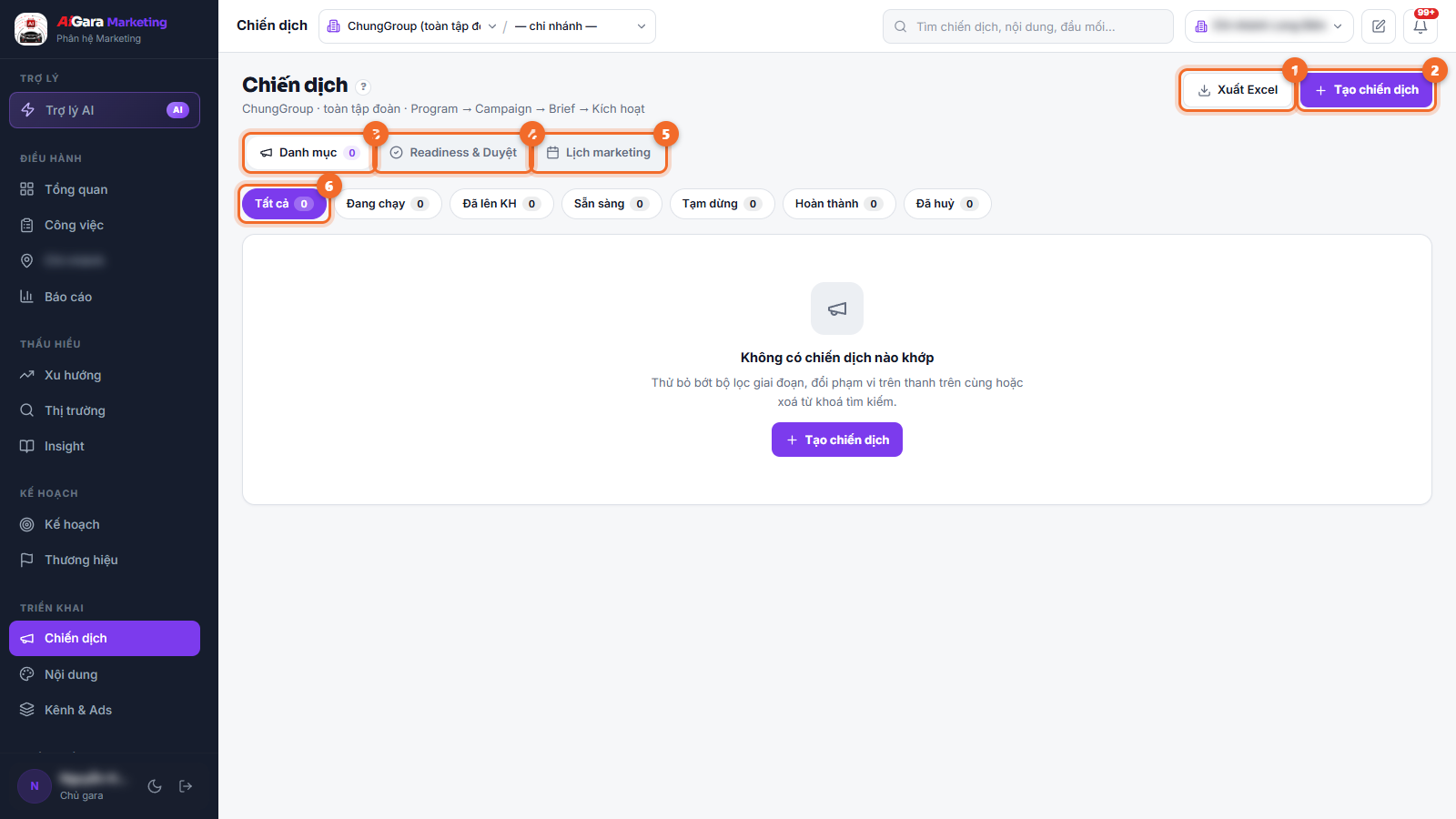Open Xu hướng trends
This screenshot has height=819, width=1456.
tap(105, 375)
